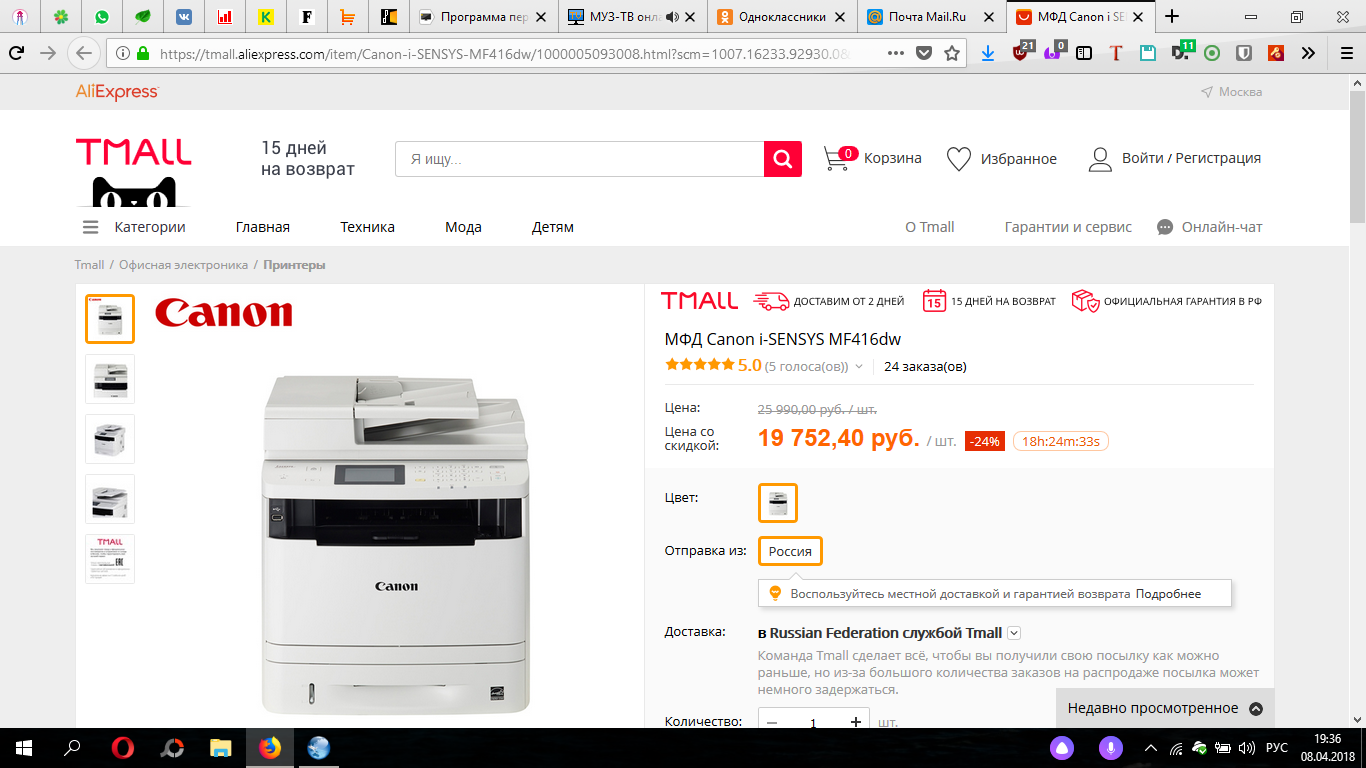Change delivery city Москва
Image resolution: width=1366 pixels, height=768 pixels.
(1232, 92)
